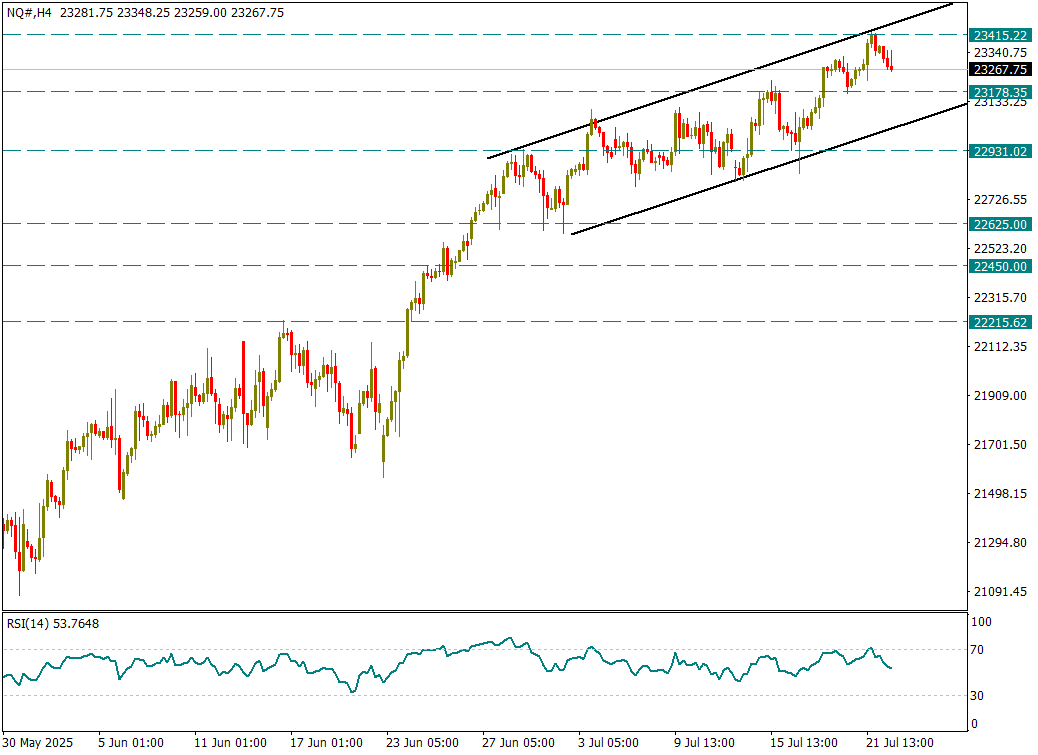Click the 30 May 2025 date label

[38, 742]
